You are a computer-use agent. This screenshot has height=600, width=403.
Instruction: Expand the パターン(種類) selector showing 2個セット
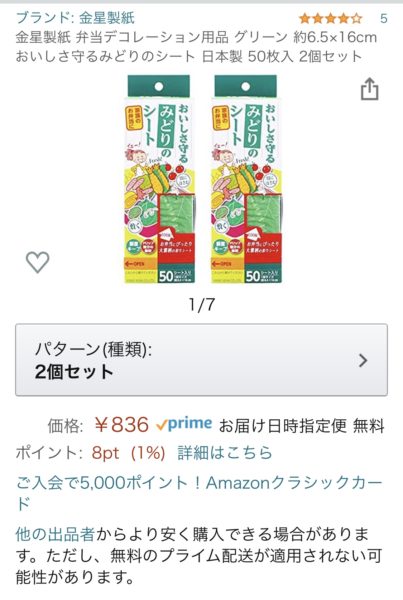coord(201,360)
